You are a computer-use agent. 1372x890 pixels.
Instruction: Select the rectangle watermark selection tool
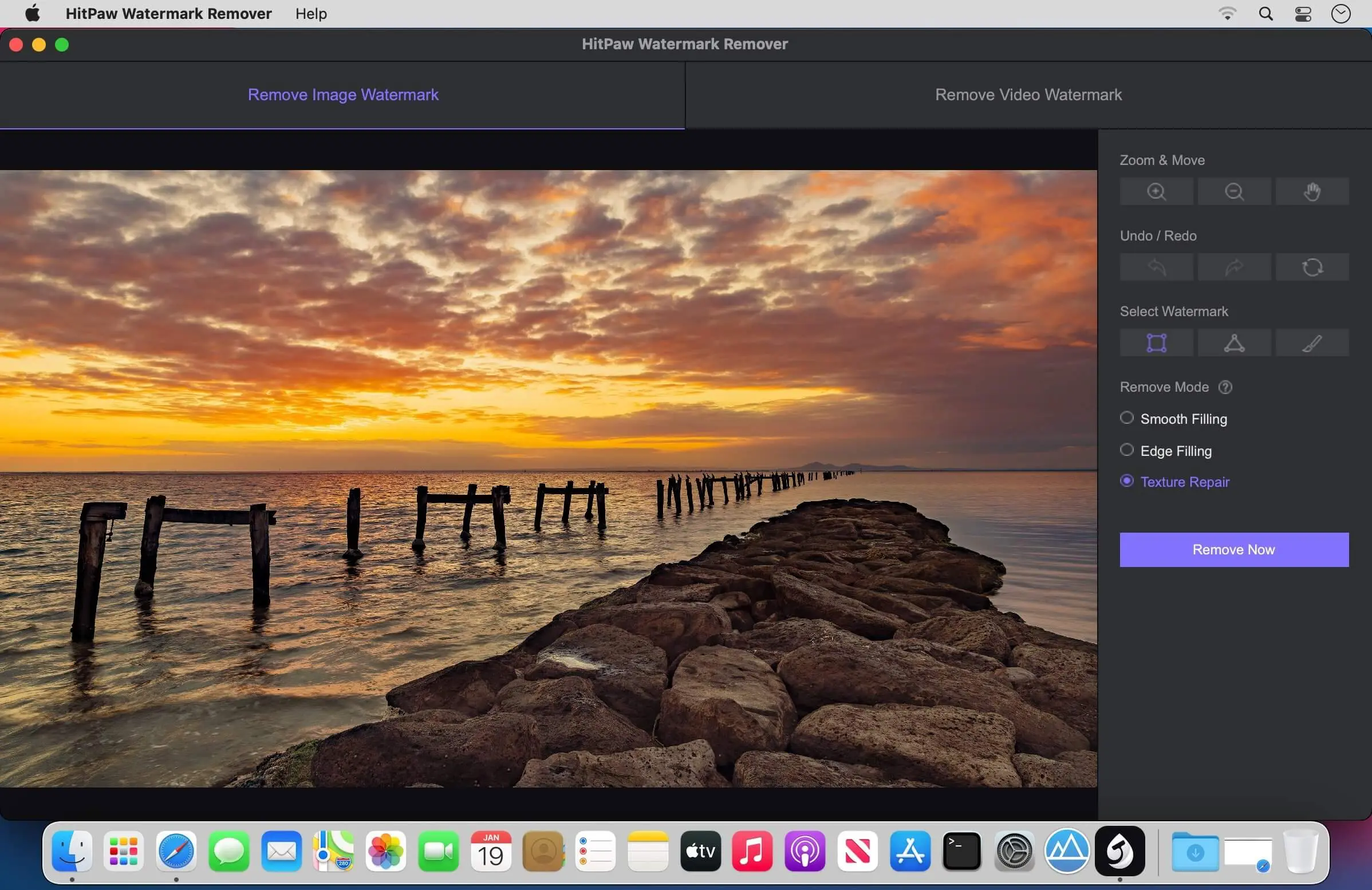[x=1157, y=343]
